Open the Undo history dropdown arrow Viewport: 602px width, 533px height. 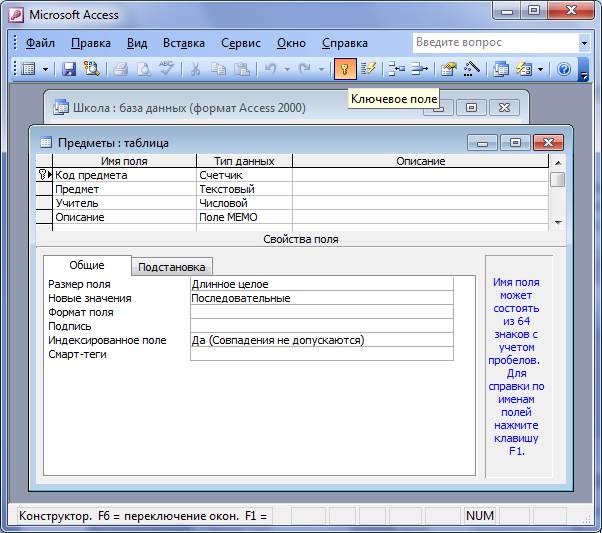click(287, 70)
